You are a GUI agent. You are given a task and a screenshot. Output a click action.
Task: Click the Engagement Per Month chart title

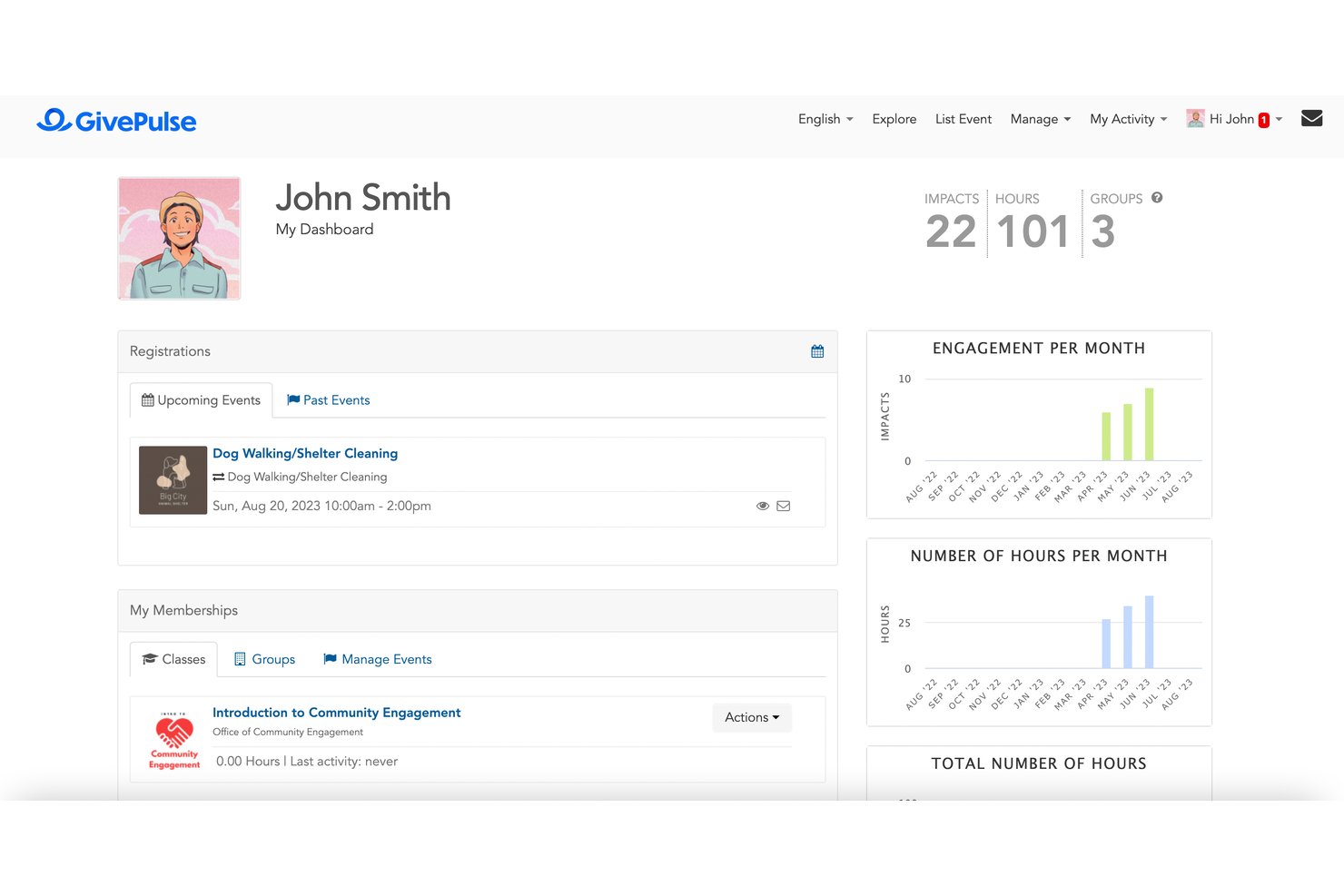(1039, 349)
